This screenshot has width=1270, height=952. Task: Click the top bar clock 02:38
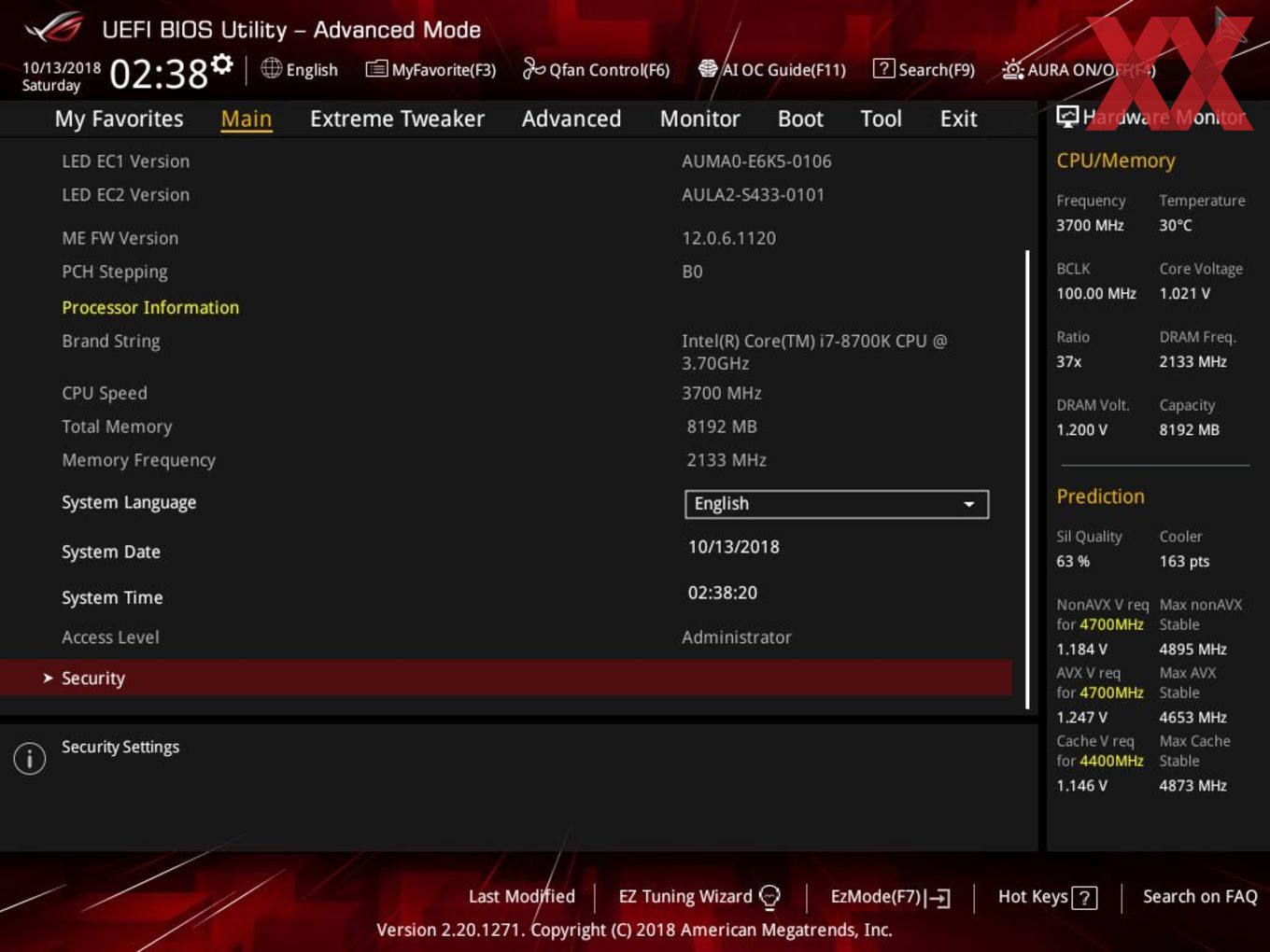[159, 74]
